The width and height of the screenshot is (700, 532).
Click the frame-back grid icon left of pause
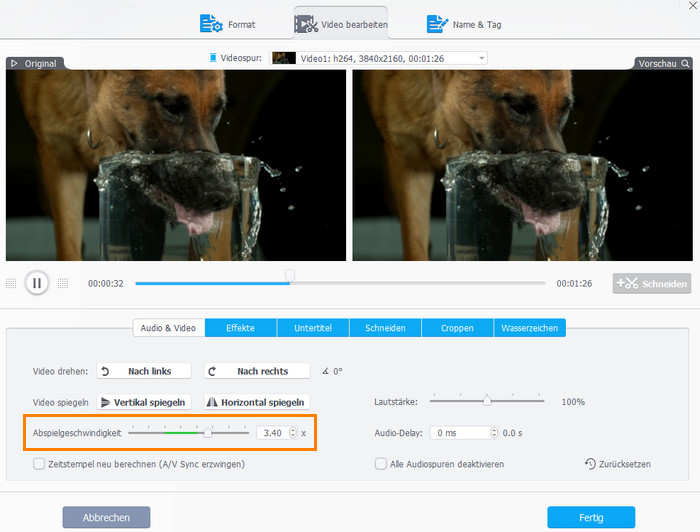point(11,283)
